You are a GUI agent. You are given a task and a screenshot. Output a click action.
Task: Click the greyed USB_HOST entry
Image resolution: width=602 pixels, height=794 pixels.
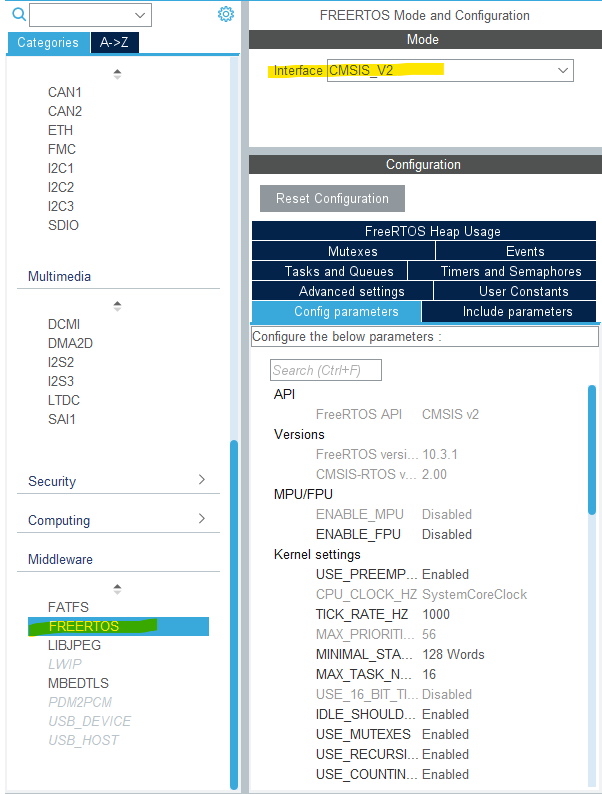pyautogui.click(x=84, y=740)
